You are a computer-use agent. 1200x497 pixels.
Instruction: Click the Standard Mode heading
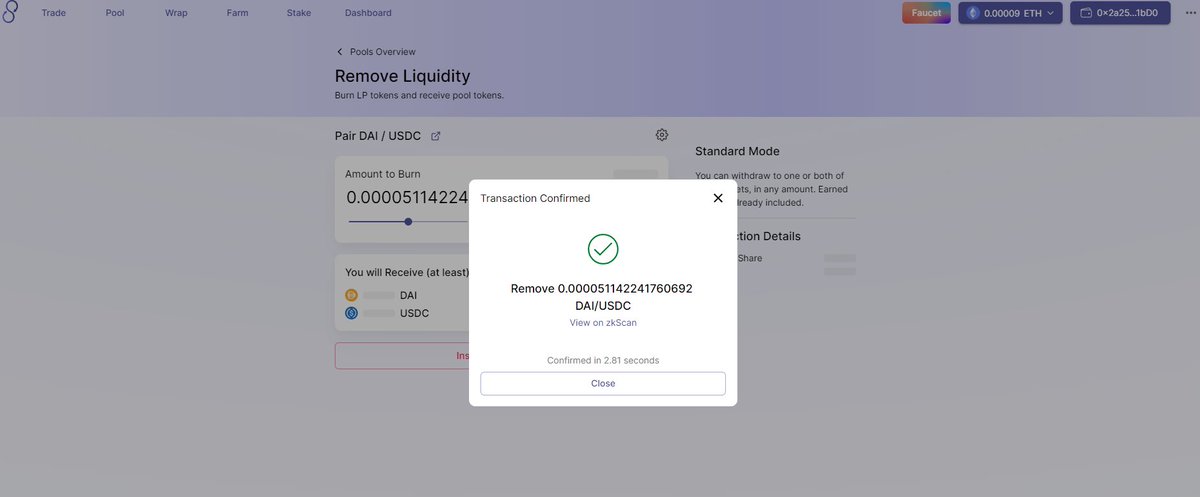tap(737, 151)
